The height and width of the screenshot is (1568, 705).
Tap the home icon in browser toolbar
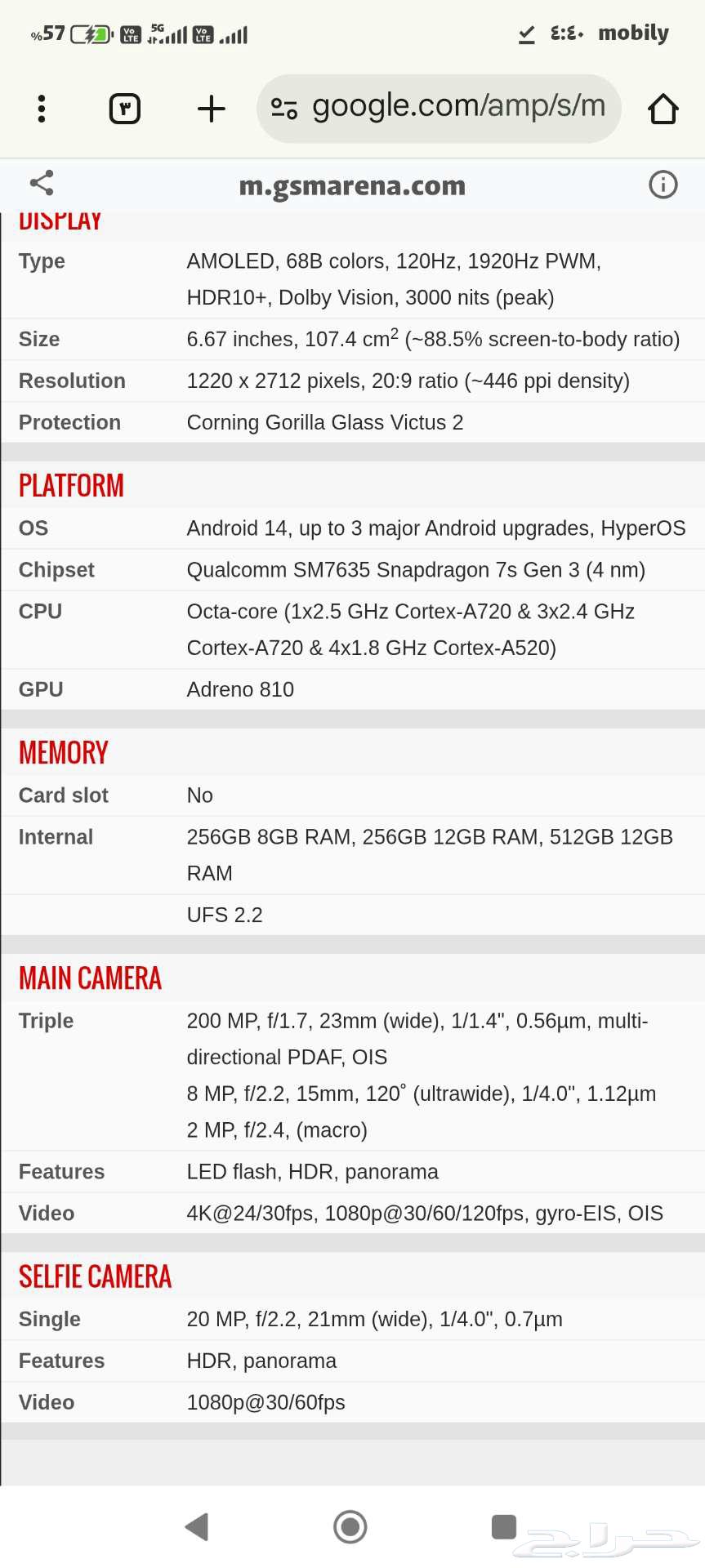[x=663, y=109]
